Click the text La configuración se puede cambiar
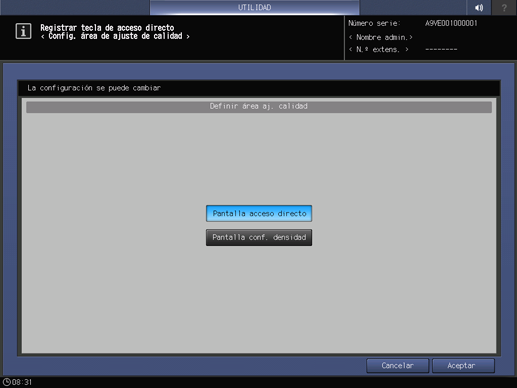517x388 pixels. pos(94,88)
